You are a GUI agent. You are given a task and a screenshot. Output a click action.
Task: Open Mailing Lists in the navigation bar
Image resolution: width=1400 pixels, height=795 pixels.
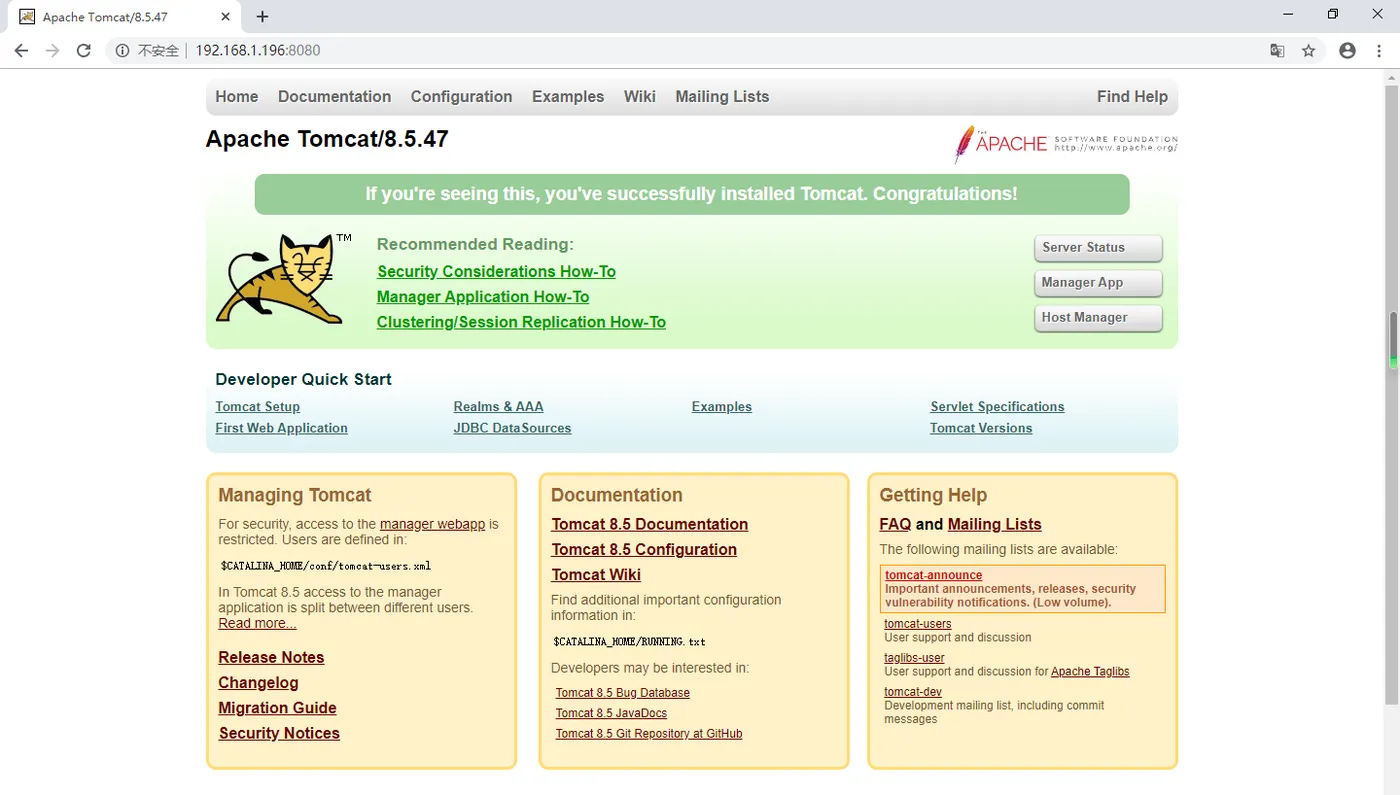[x=722, y=97]
